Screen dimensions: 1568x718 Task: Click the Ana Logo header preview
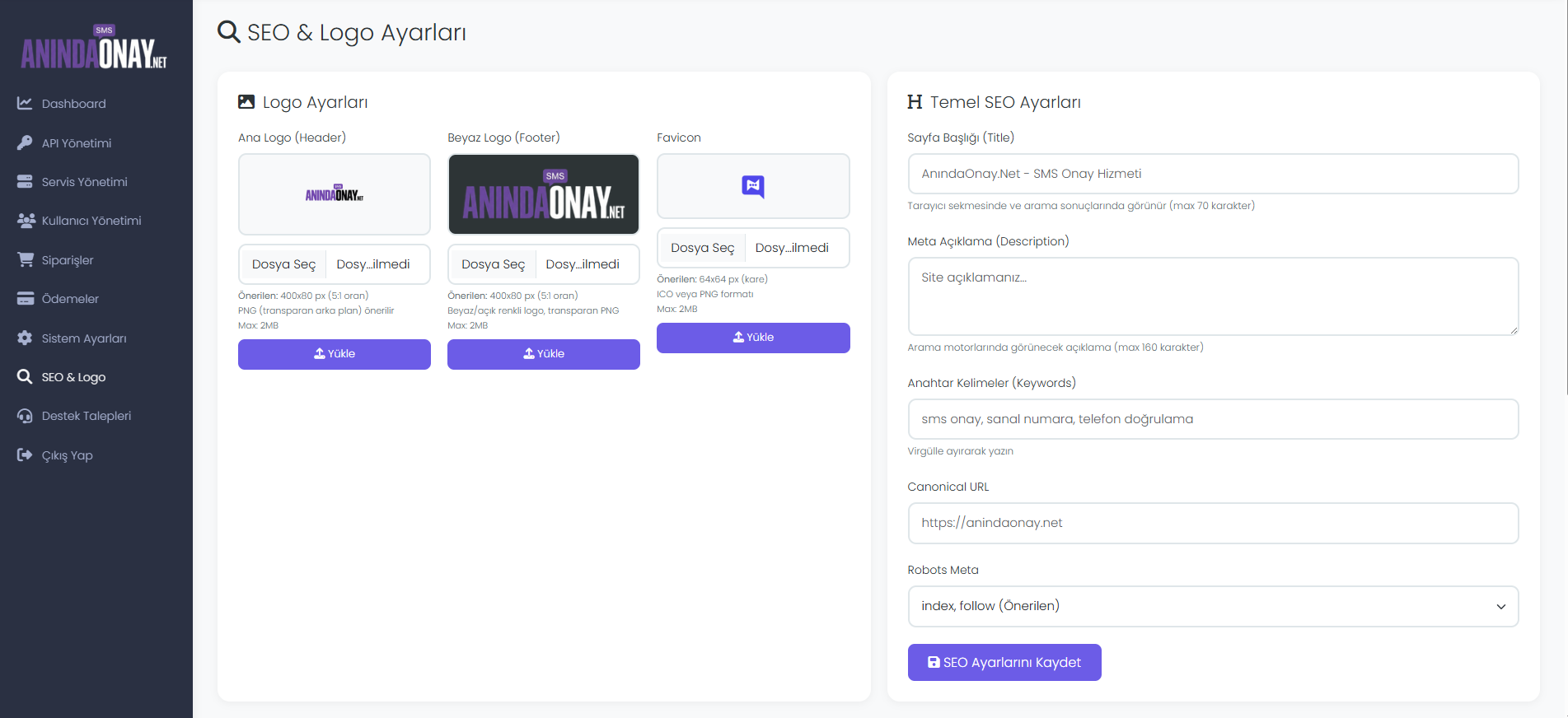pyautogui.click(x=335, y=194)
